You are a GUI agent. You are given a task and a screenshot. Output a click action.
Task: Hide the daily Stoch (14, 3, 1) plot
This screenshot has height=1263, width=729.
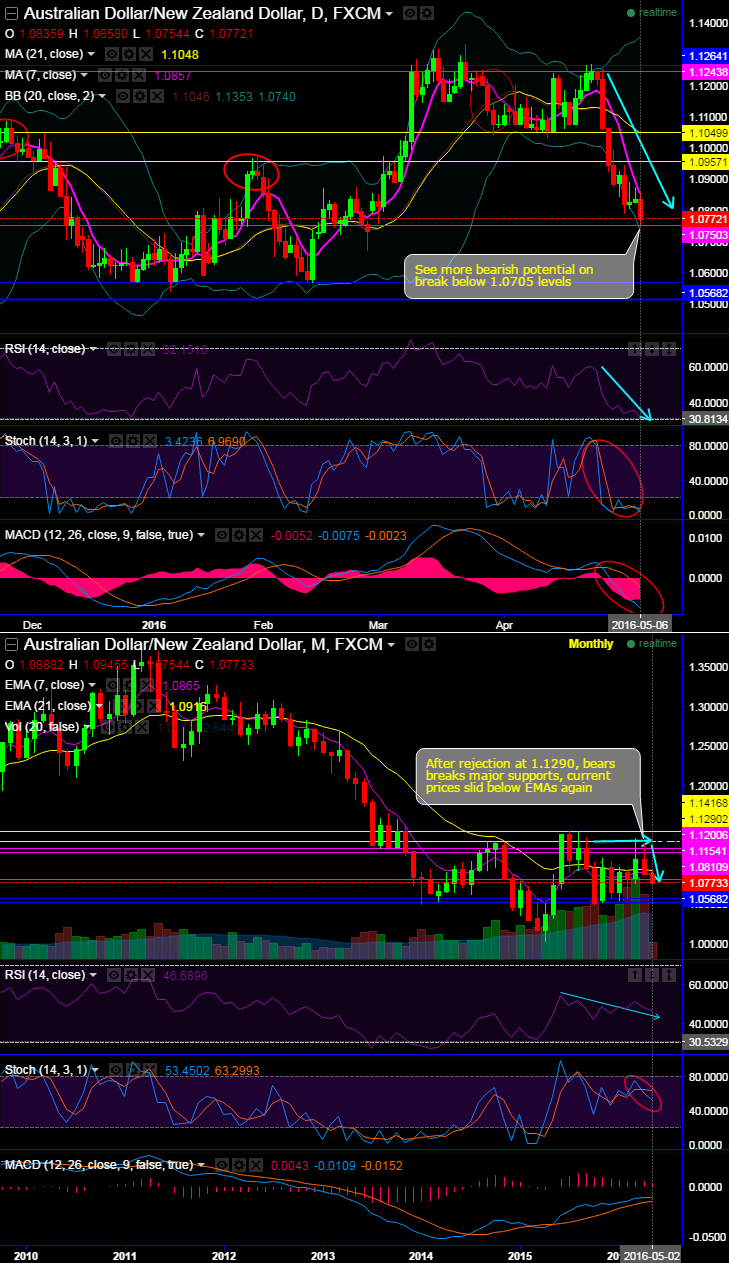point(116,440)
